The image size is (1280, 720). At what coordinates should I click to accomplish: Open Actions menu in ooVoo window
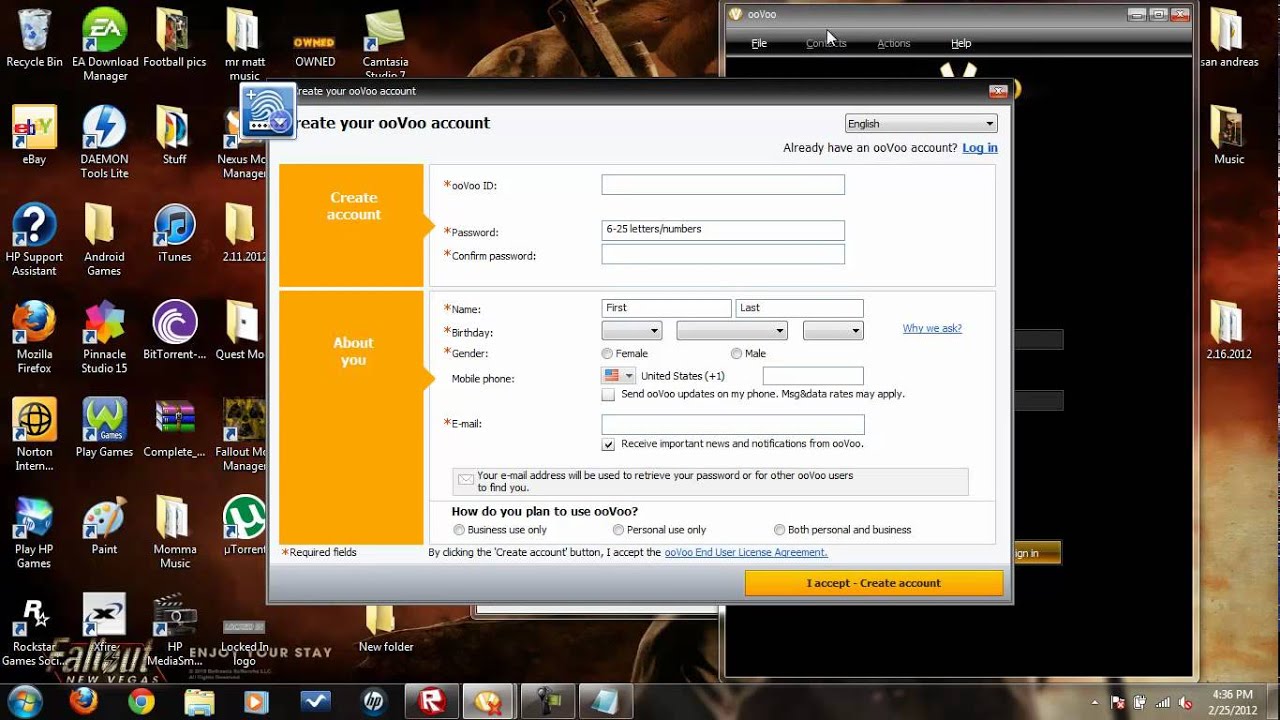[x=894, y=44]
